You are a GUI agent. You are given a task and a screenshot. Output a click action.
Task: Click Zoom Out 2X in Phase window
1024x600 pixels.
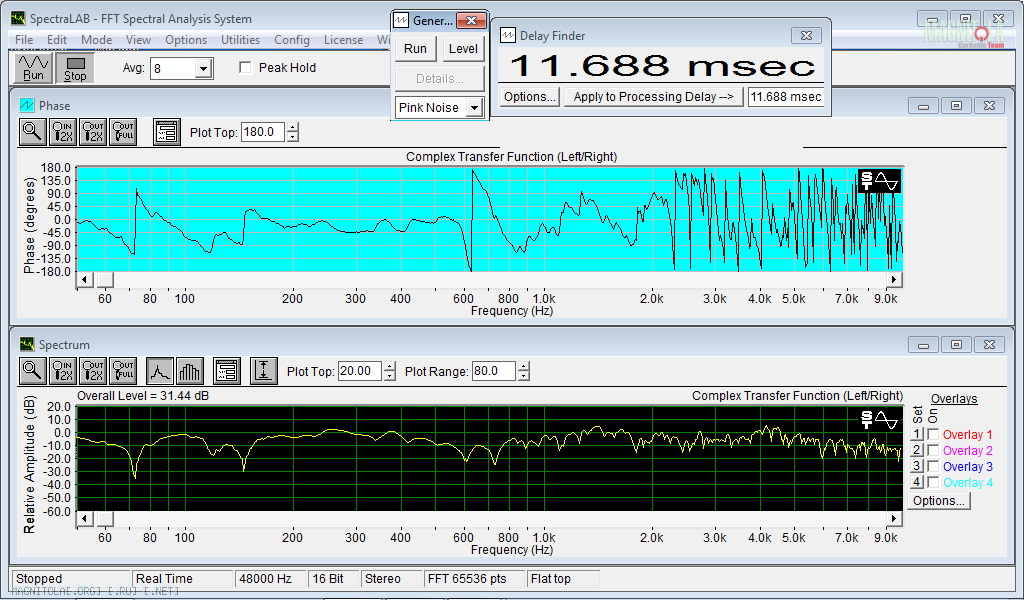(93, 132)
